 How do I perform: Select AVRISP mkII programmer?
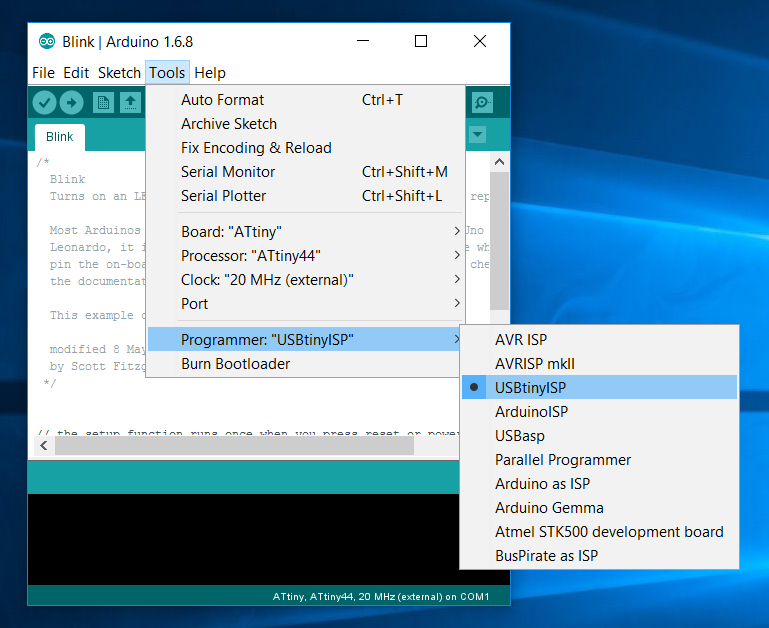599,364
